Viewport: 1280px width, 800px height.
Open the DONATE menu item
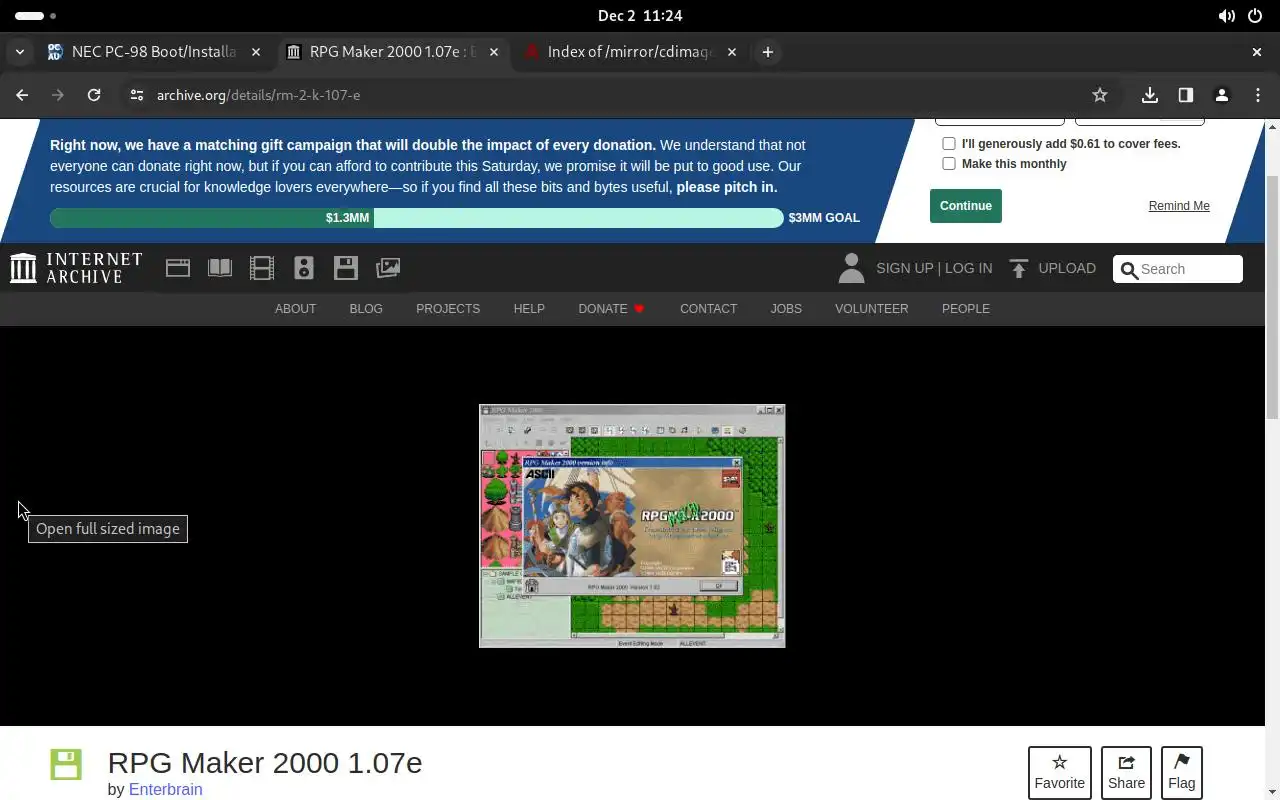tap(611, 309)
